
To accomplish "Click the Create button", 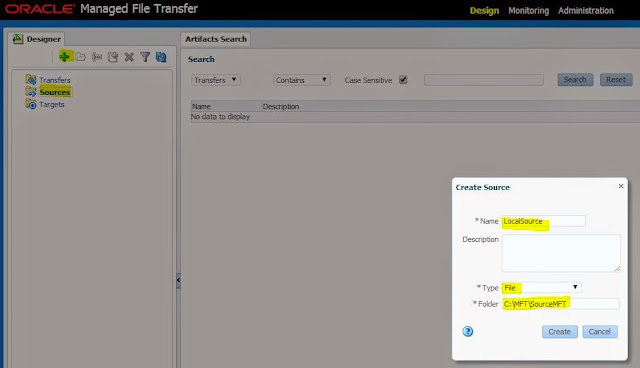I will (560, 332).
